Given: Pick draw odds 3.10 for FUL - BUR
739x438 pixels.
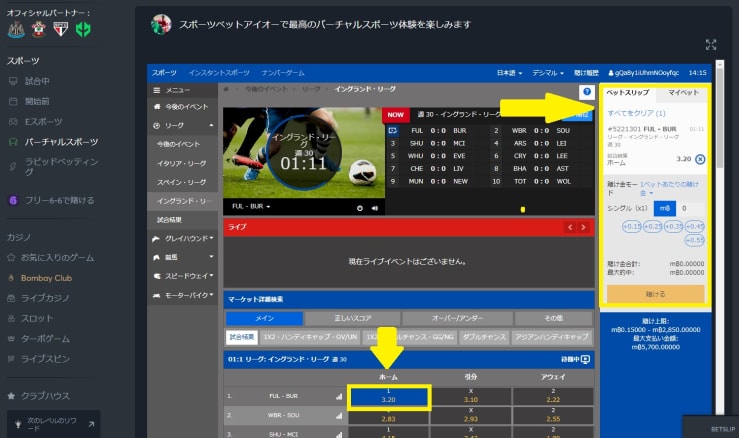Looking at the screenshot, I should pos(471,397).
